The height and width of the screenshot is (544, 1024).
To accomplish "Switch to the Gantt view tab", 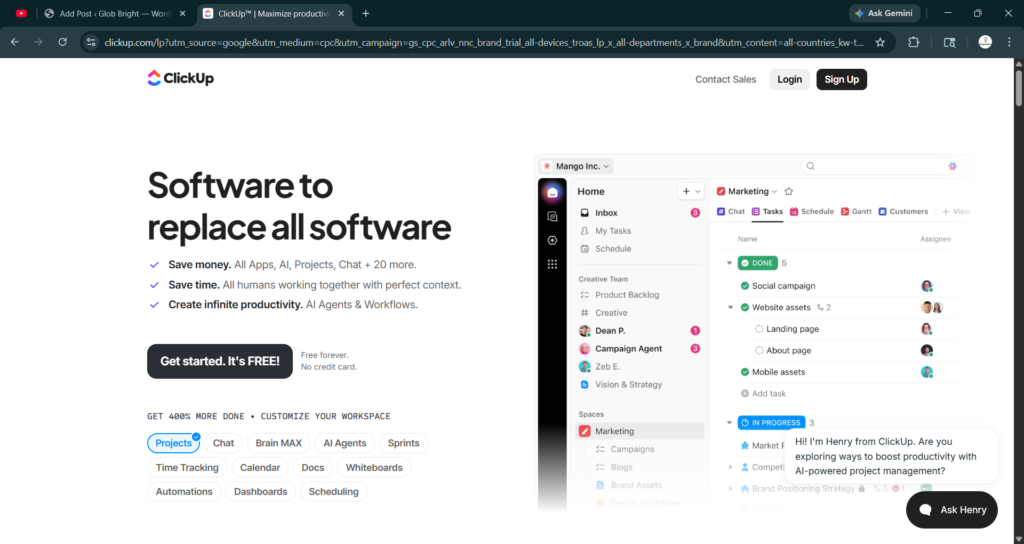I will [857, 212].
